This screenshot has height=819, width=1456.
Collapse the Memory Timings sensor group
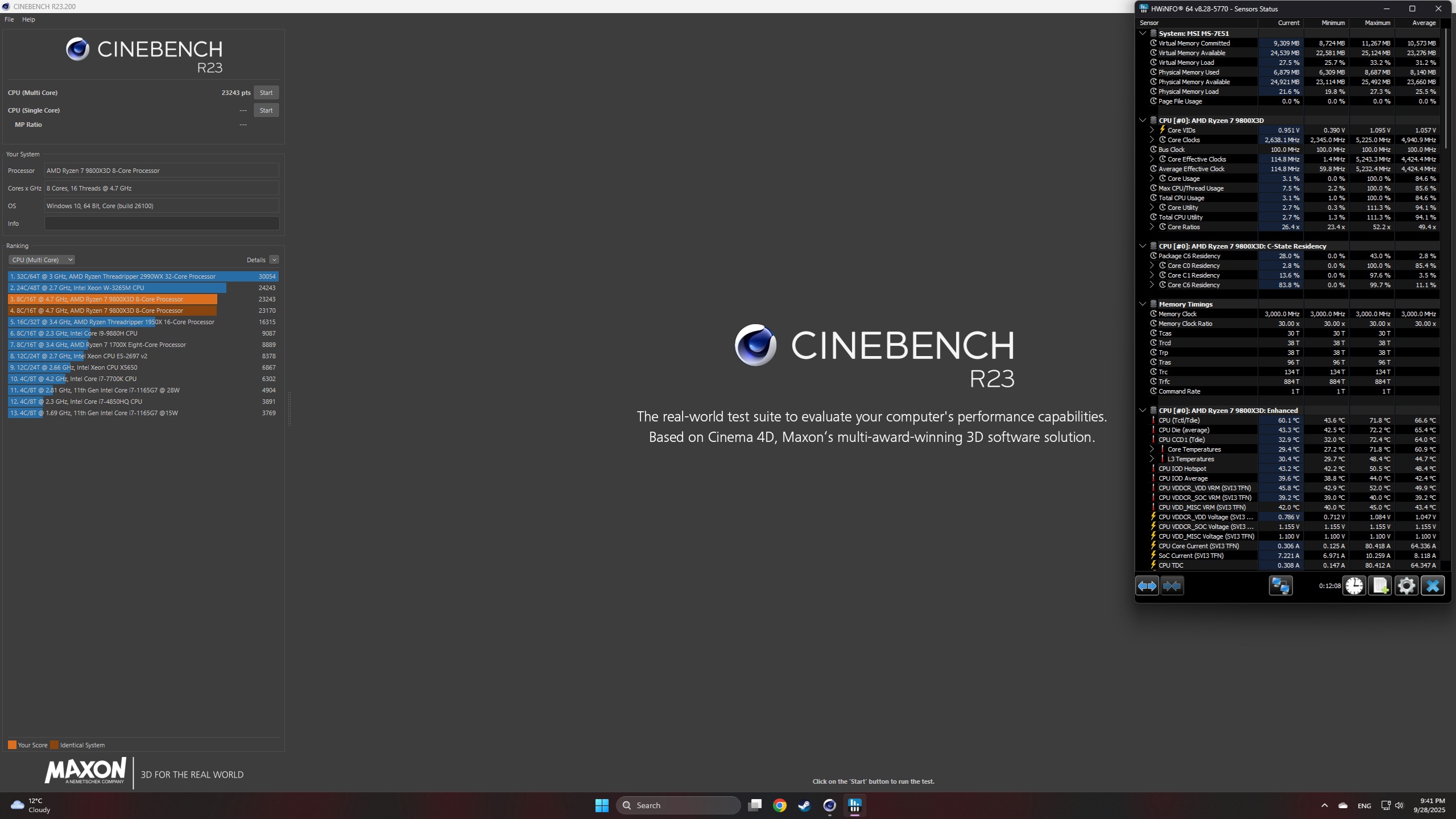(1142, 304)
